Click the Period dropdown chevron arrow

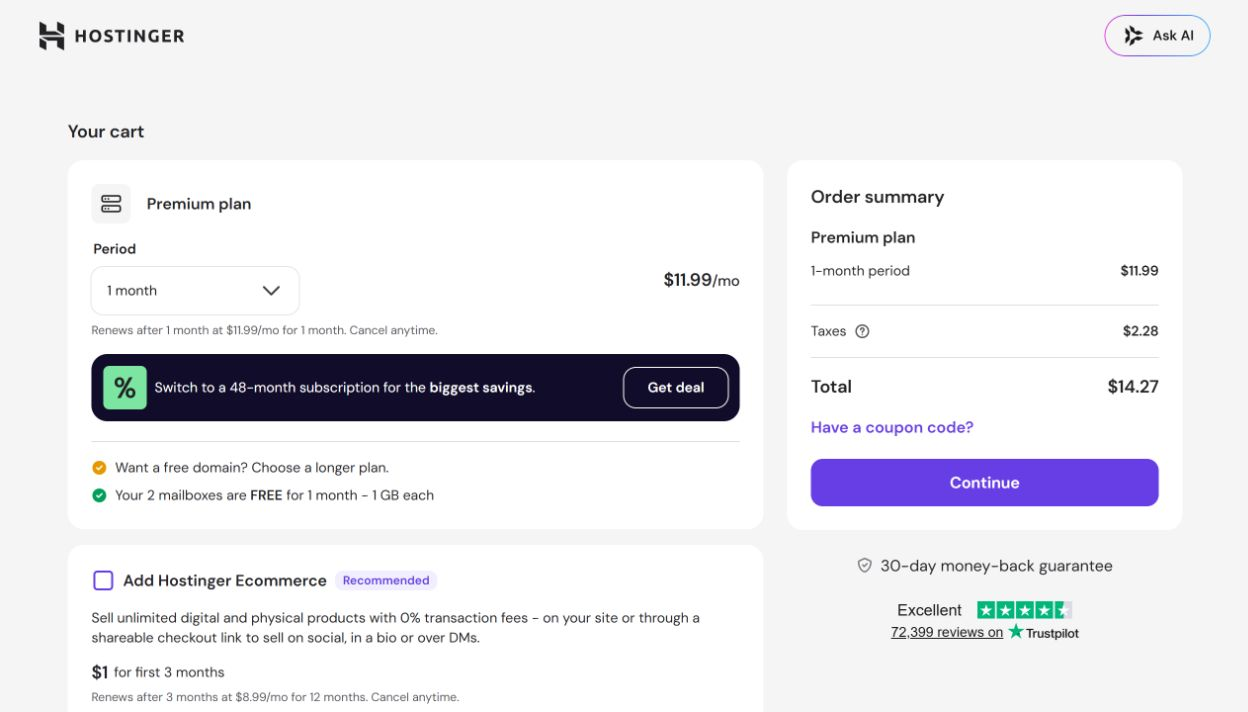[x=271, y=291]
